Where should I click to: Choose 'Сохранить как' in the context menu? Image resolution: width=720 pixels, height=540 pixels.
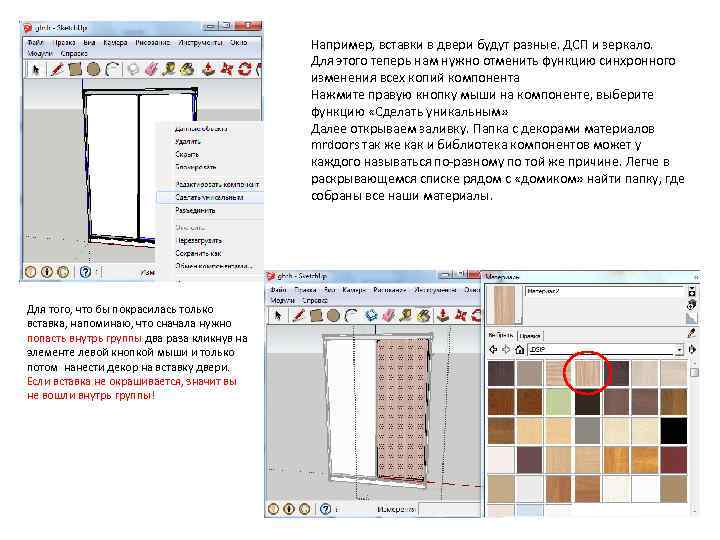tap(198, 253)
